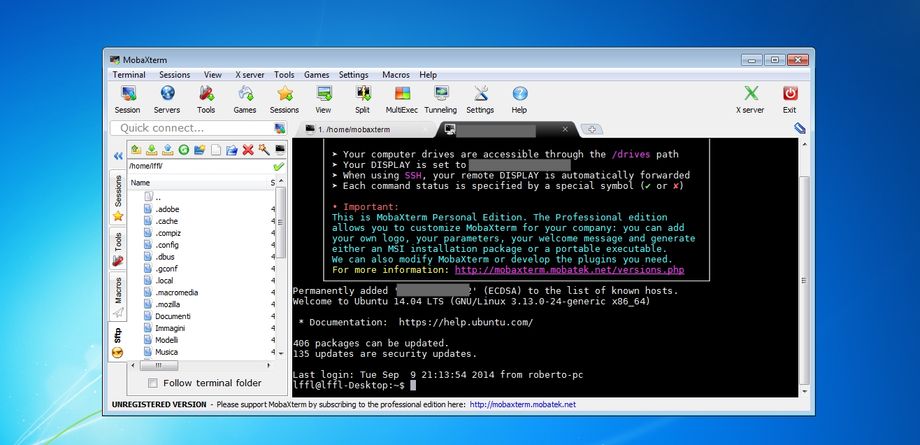The width and height of the screenshot is (920, 445).
Task: Upload files with blue arrow icon
Action: pos(167,150)
